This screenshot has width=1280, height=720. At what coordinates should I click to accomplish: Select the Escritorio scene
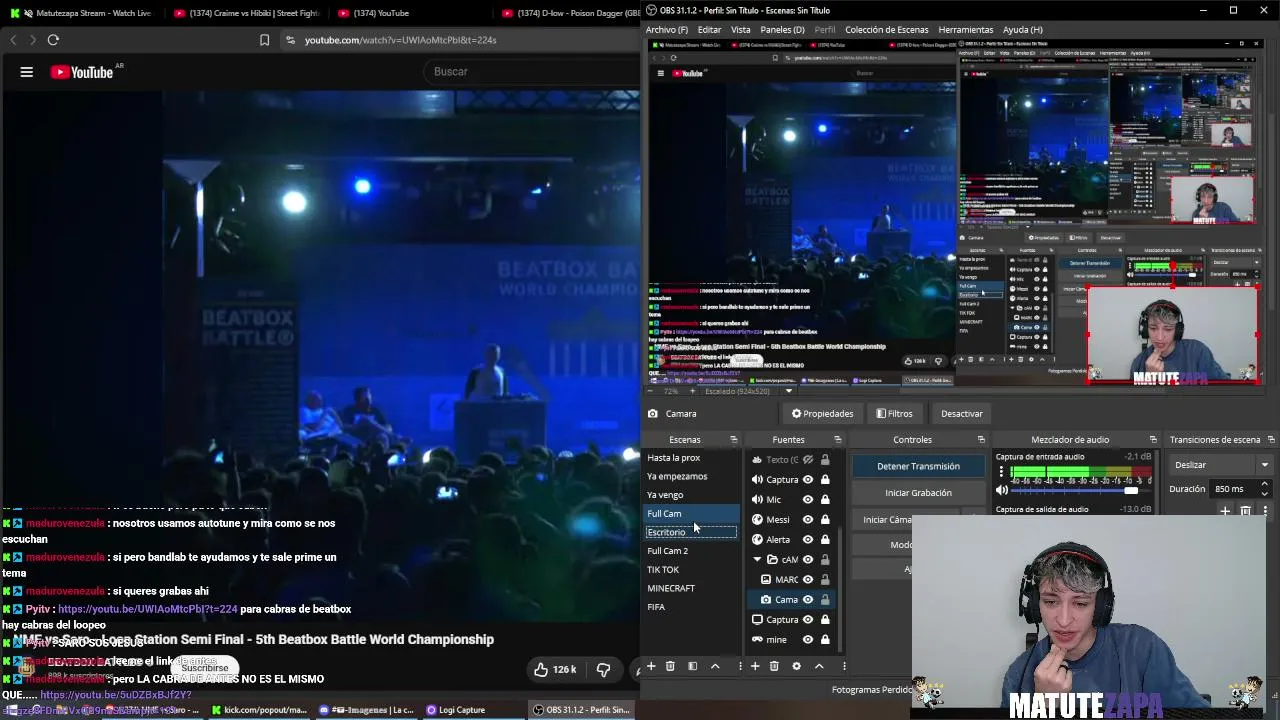coord(691,532)
